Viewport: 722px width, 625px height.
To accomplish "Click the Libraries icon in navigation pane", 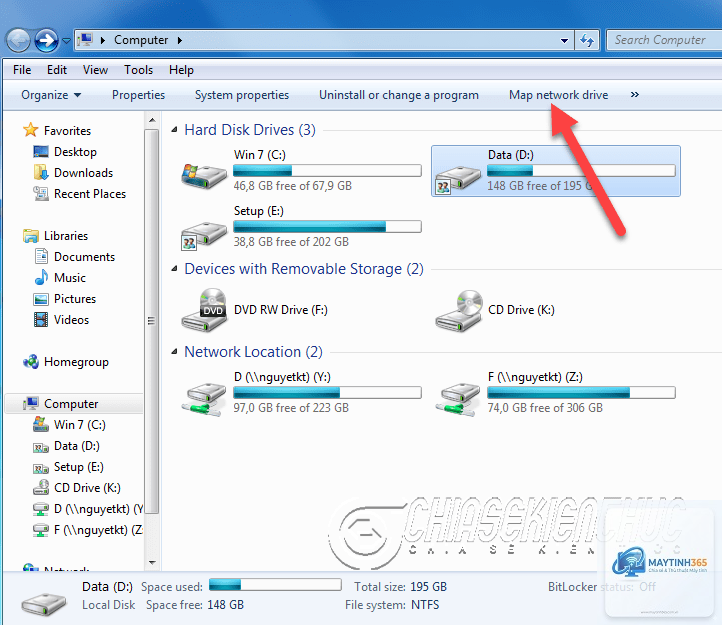I will point(31,235).
